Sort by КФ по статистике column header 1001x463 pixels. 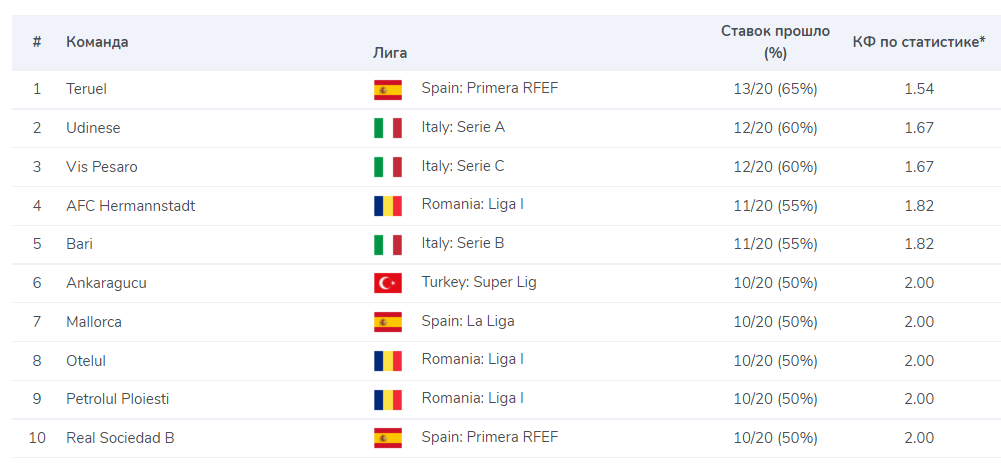pyautogui.click(x=919, y=42)
